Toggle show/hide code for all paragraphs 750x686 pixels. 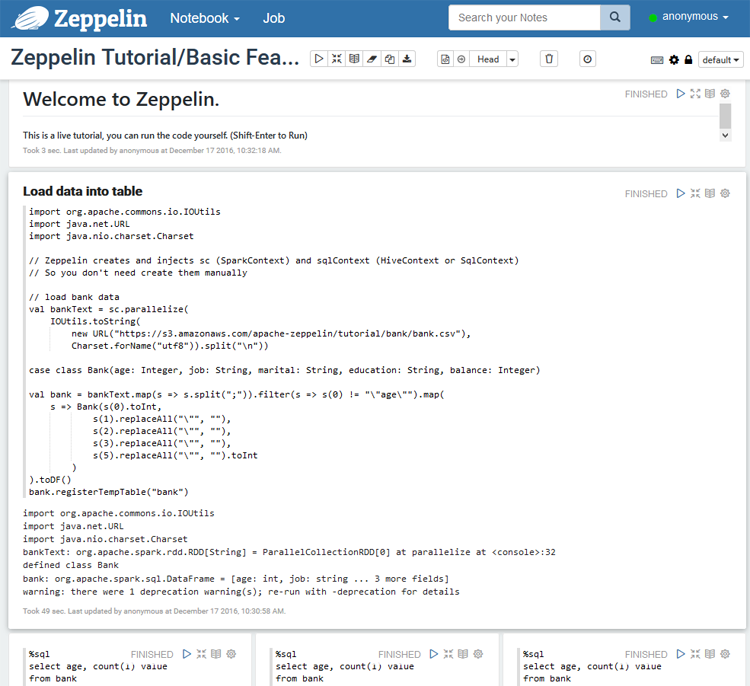[336, 59]
